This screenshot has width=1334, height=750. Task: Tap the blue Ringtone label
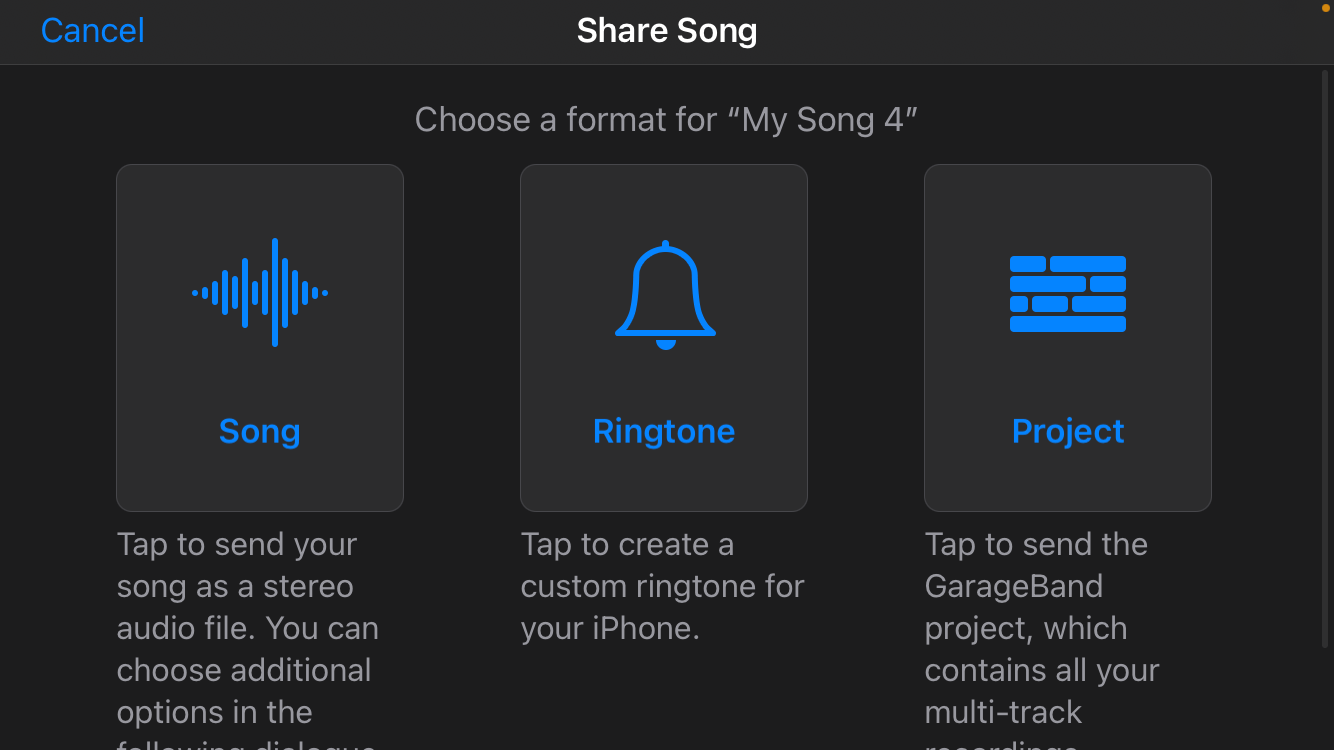(x=663, y=431)
